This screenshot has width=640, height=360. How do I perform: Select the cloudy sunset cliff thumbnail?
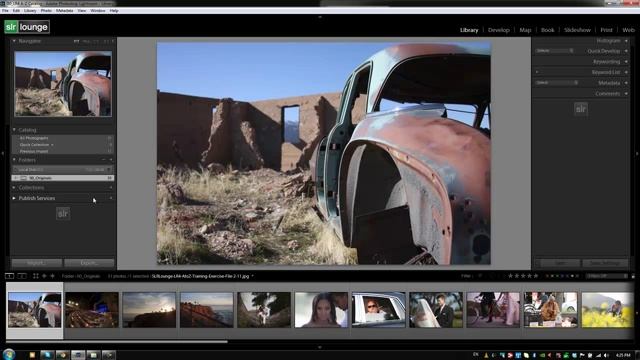pos(149,310)
